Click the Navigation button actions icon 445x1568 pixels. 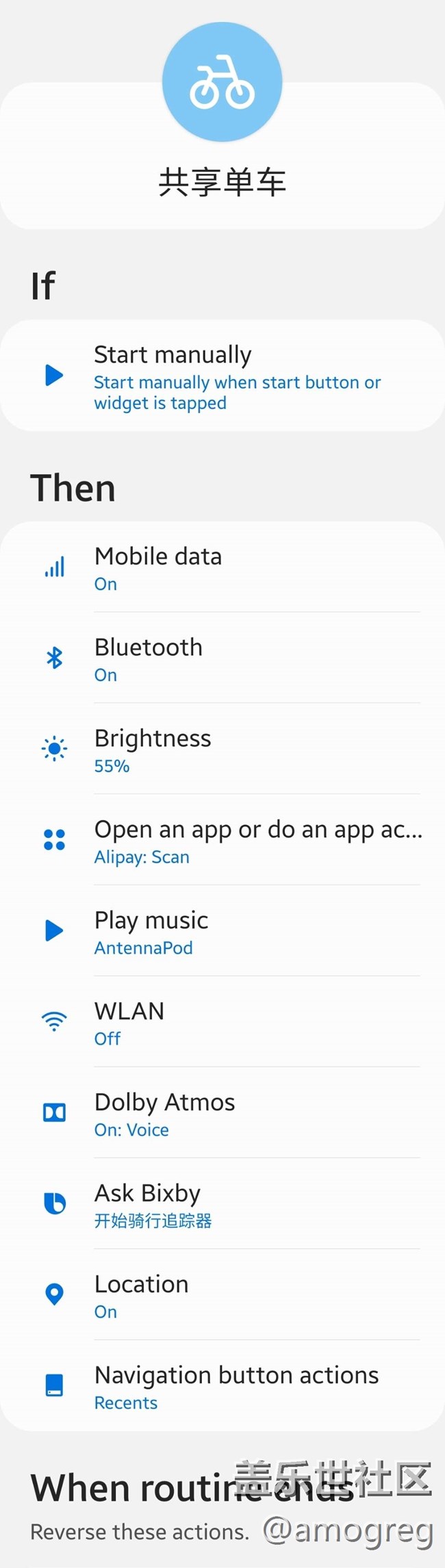pos(54,1385)
